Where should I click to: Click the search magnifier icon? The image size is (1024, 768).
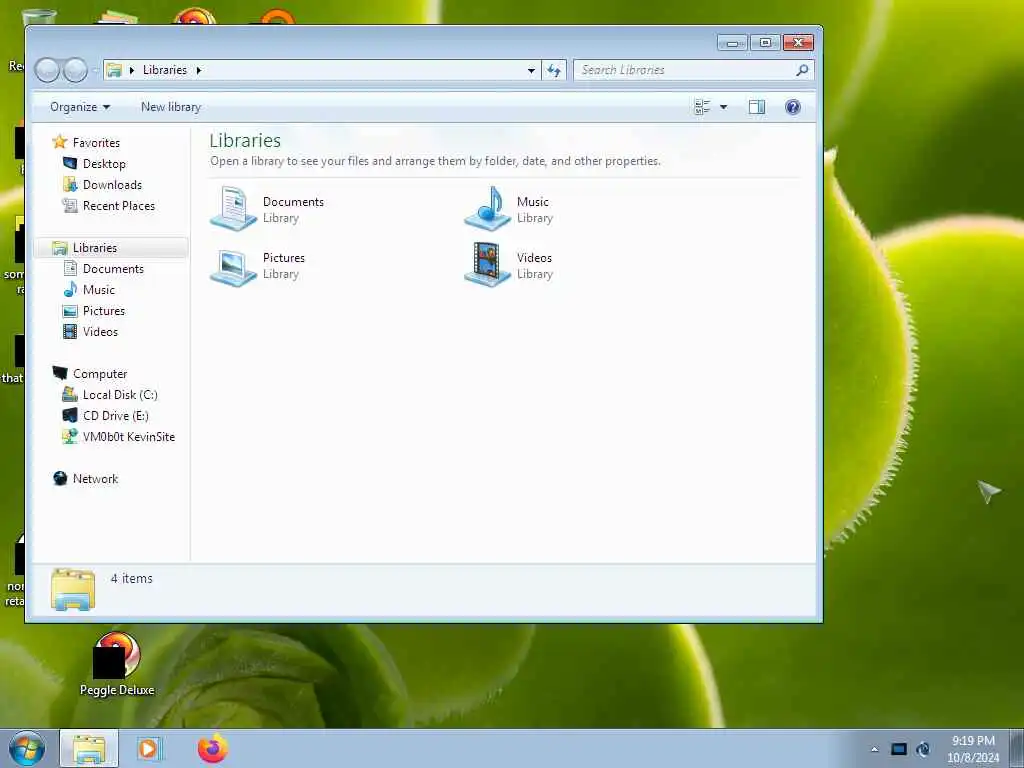(x=802, y=69)
